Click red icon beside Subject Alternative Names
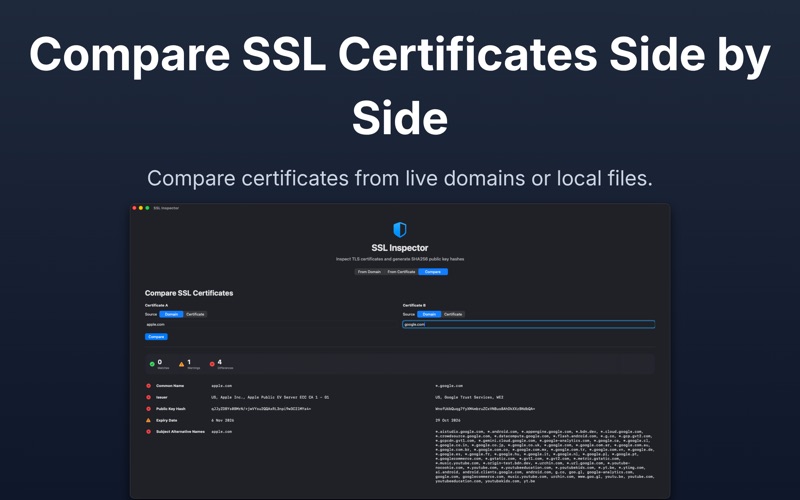The image size is (800, 500). point(148,432)
